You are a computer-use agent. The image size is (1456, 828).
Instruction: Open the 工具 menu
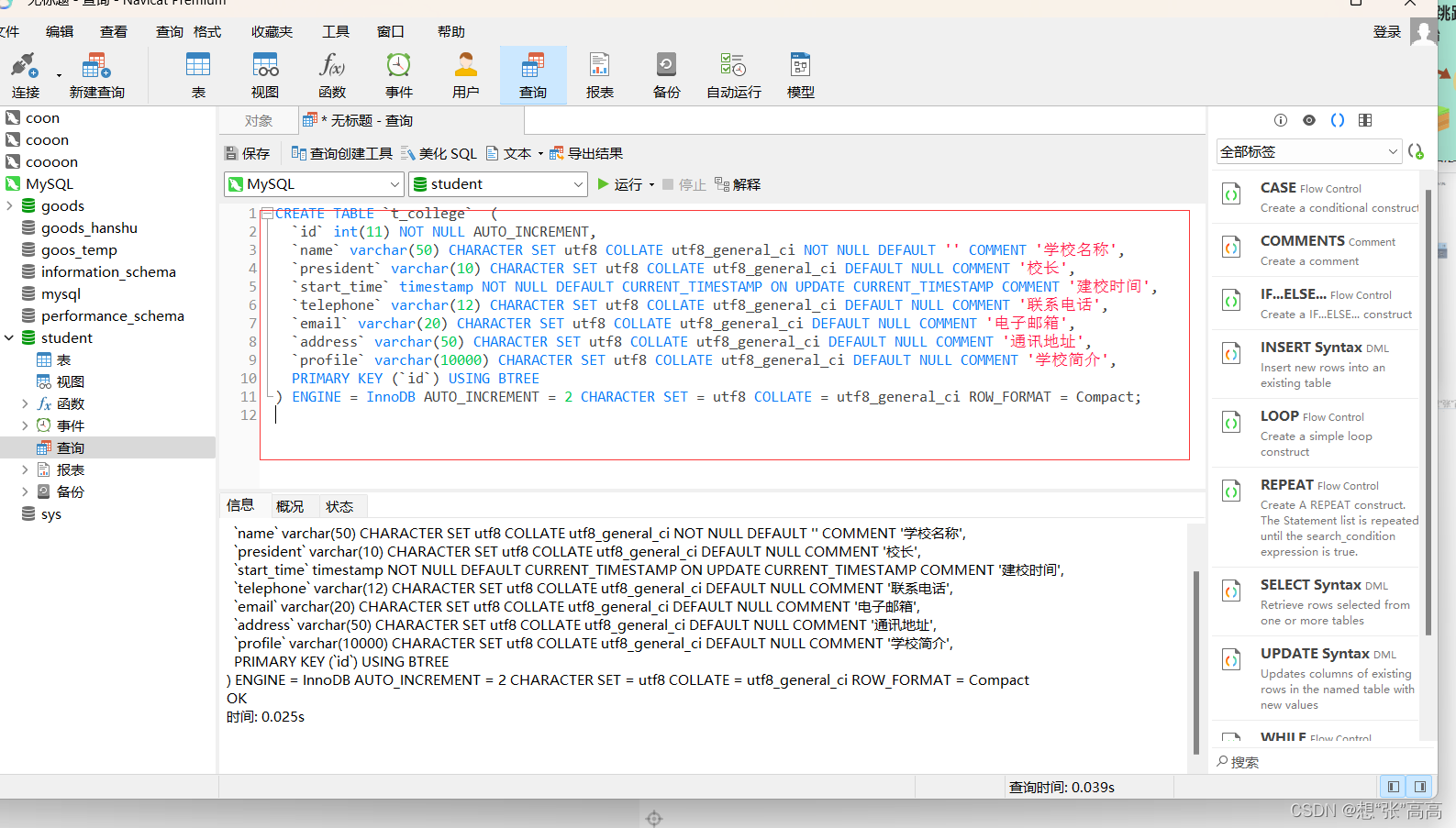pos(336,31)
